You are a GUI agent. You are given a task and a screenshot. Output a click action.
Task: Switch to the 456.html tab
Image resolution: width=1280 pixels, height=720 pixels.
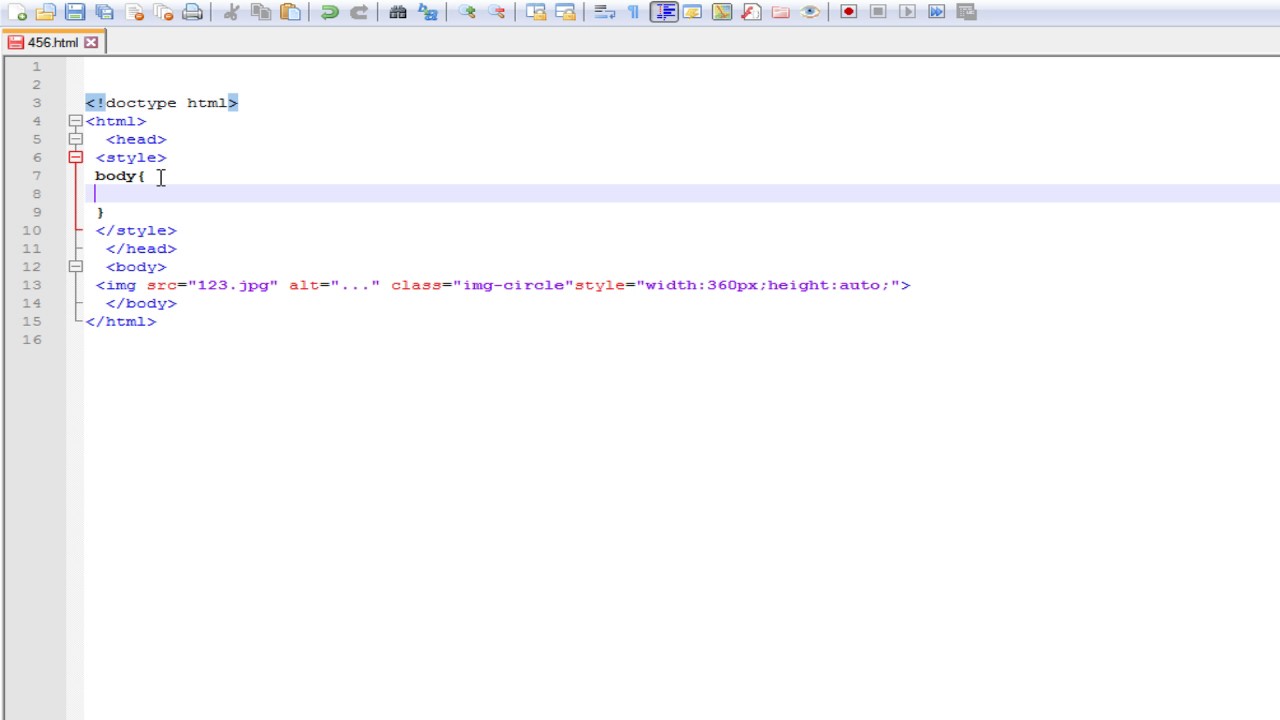coord(53,43)
